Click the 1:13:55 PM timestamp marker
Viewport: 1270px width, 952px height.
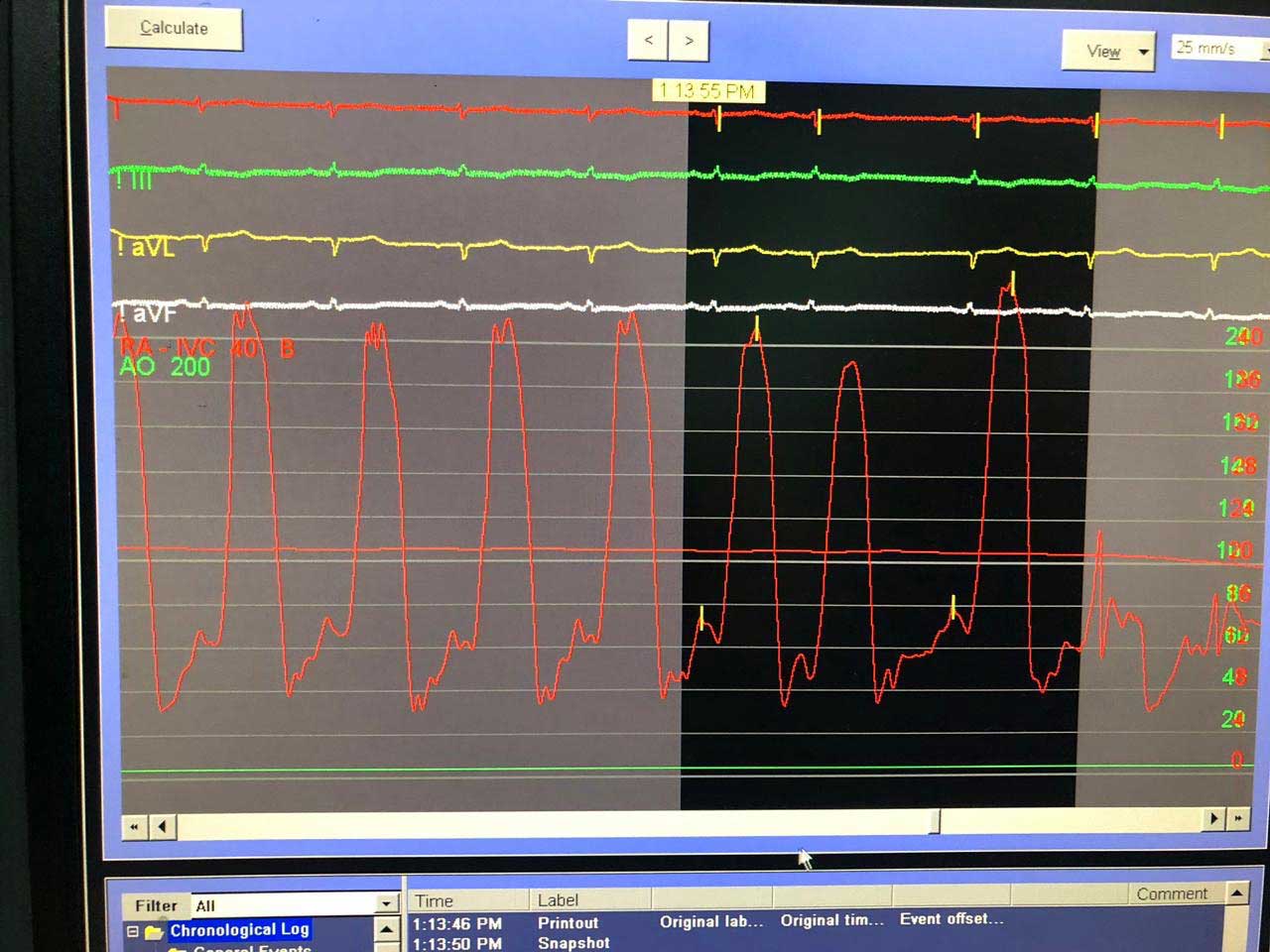point(707,91)
